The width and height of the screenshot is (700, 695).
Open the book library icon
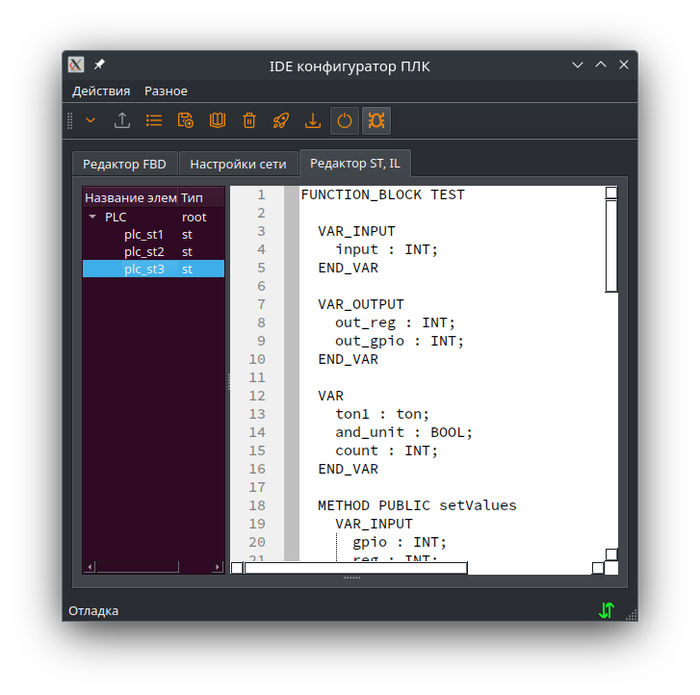(217, 121)
